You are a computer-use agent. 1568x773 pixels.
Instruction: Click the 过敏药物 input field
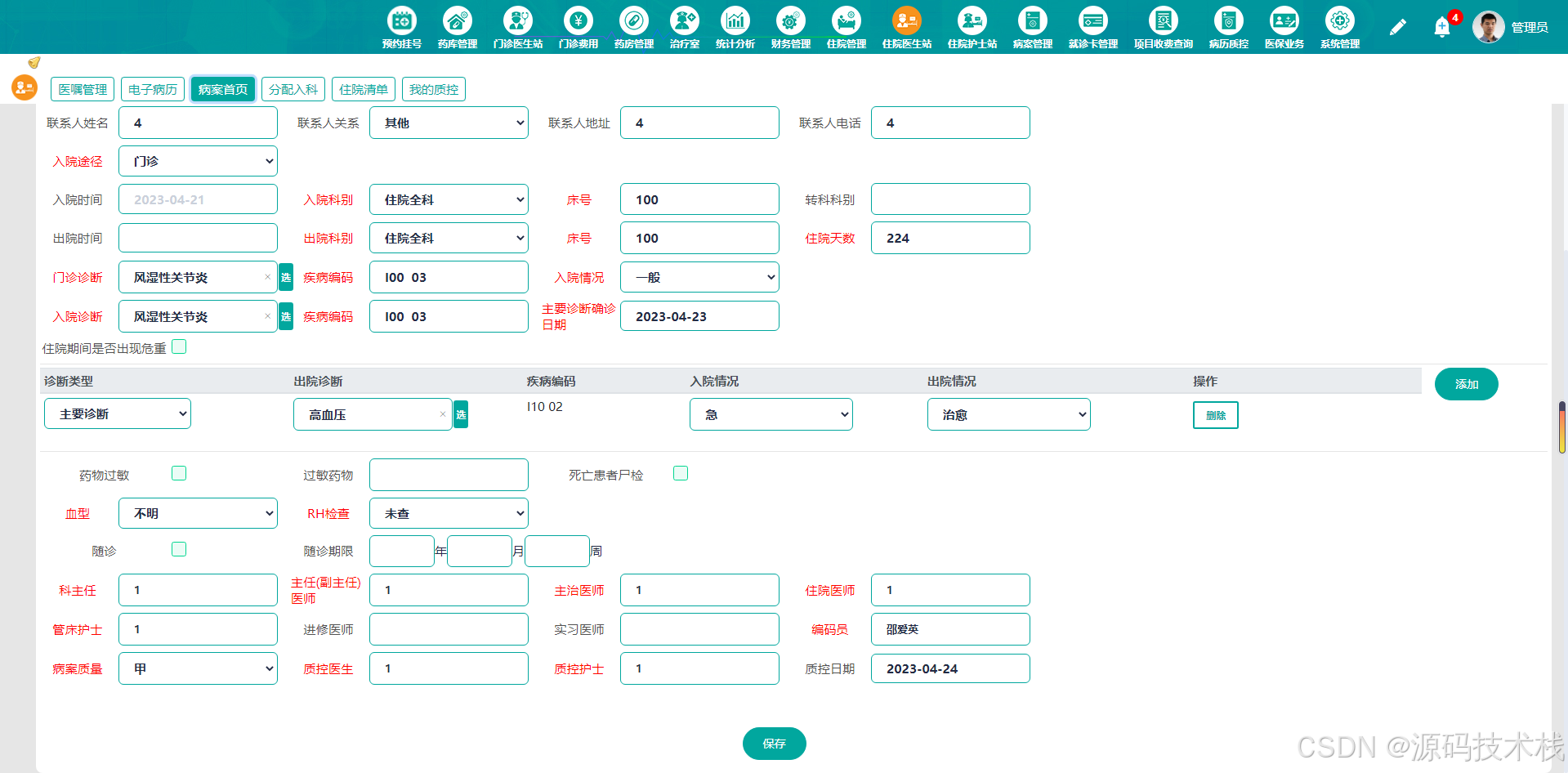pos(449,475)
